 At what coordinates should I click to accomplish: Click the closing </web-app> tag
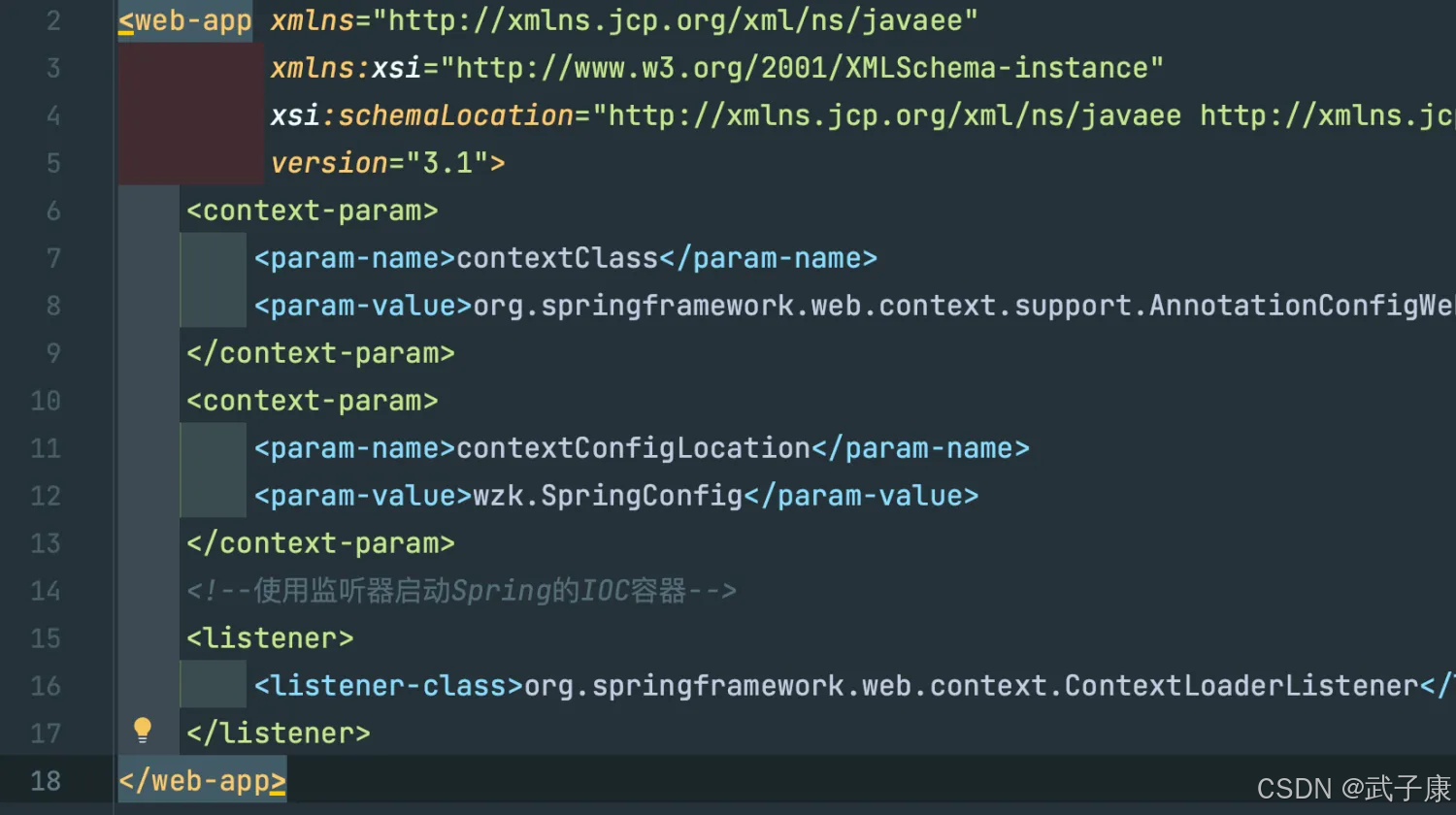[x=202, y=781]
